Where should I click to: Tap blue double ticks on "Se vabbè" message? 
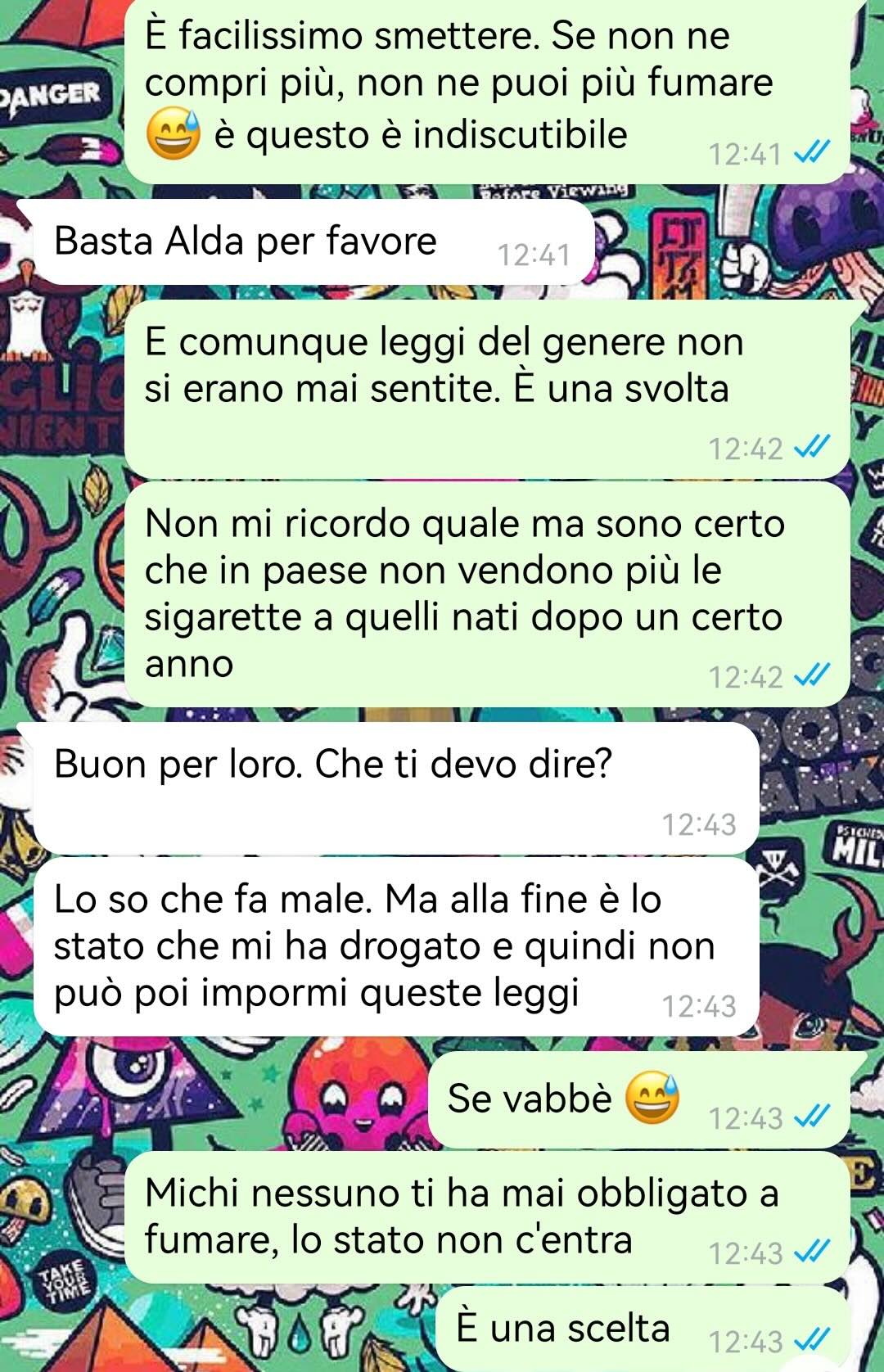[814, 1117]
